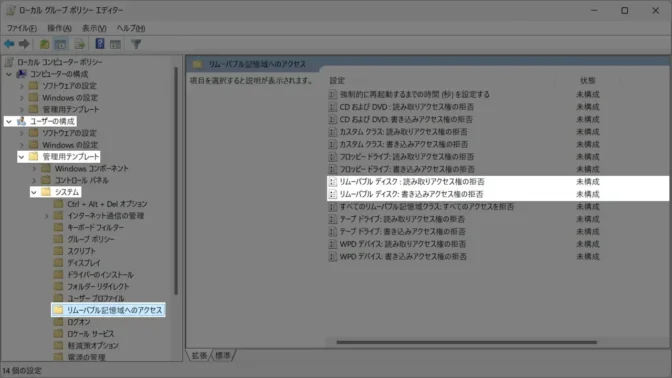Click 未構成 status of すべてのリムーバブル記憶域クラス row
Screen dimensions: 672x378
pyautogui.click(x=588, y=207)
